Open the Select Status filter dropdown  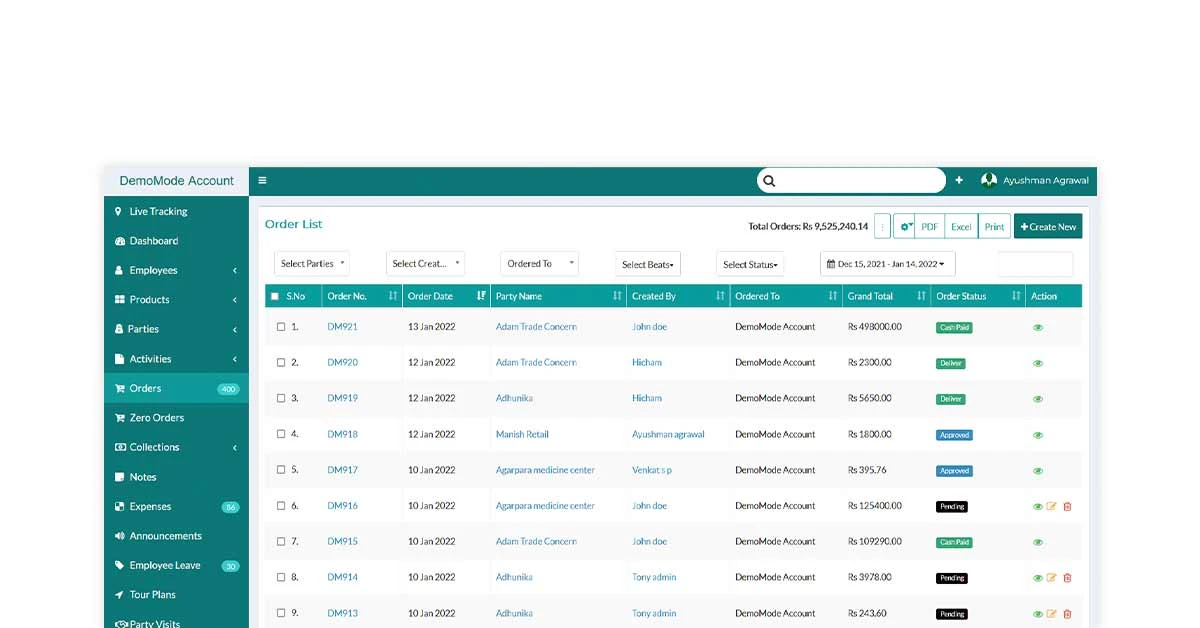click(x=750, y=263)
